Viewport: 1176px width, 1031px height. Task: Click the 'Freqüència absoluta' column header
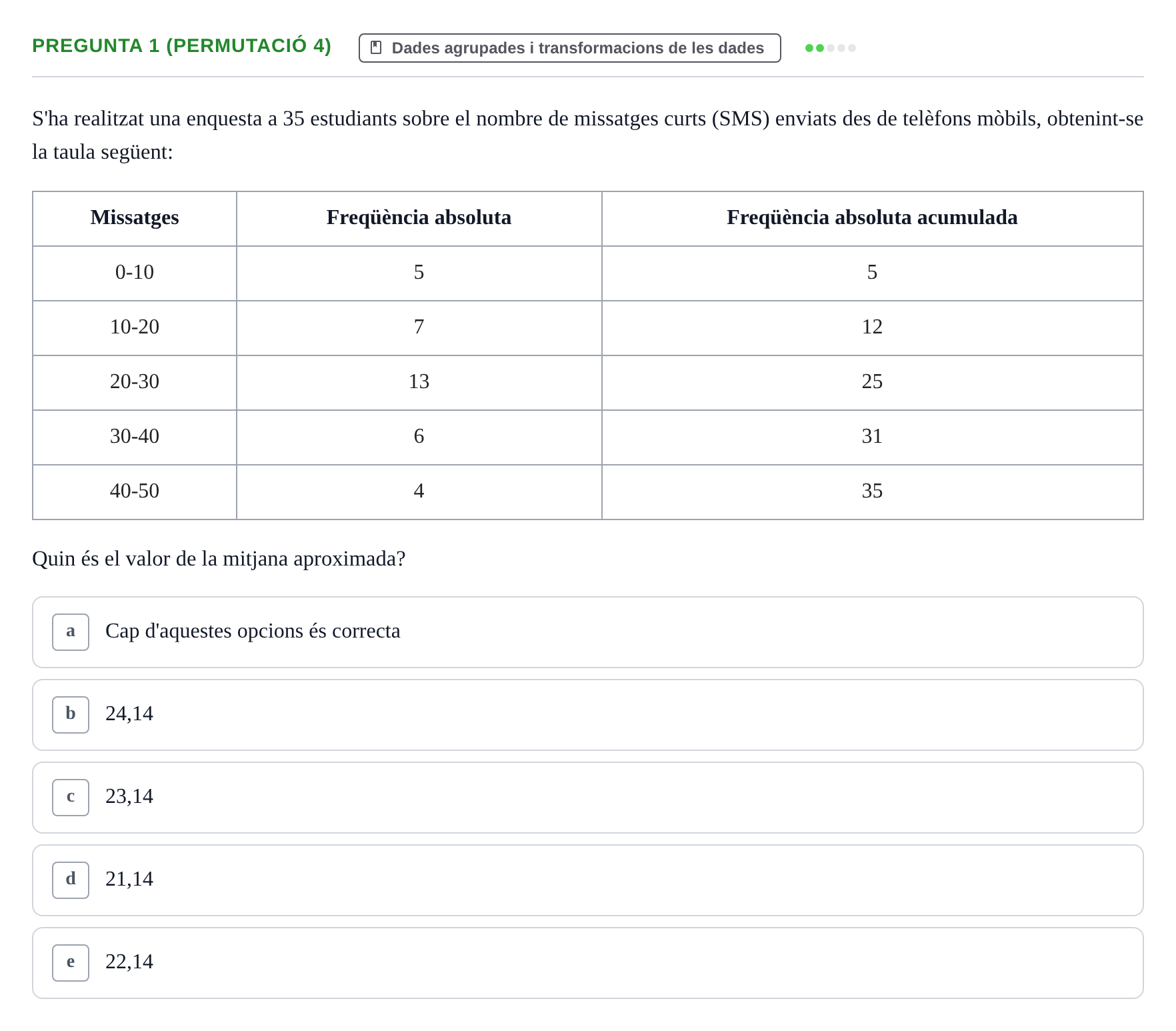(x=419, y=219)
